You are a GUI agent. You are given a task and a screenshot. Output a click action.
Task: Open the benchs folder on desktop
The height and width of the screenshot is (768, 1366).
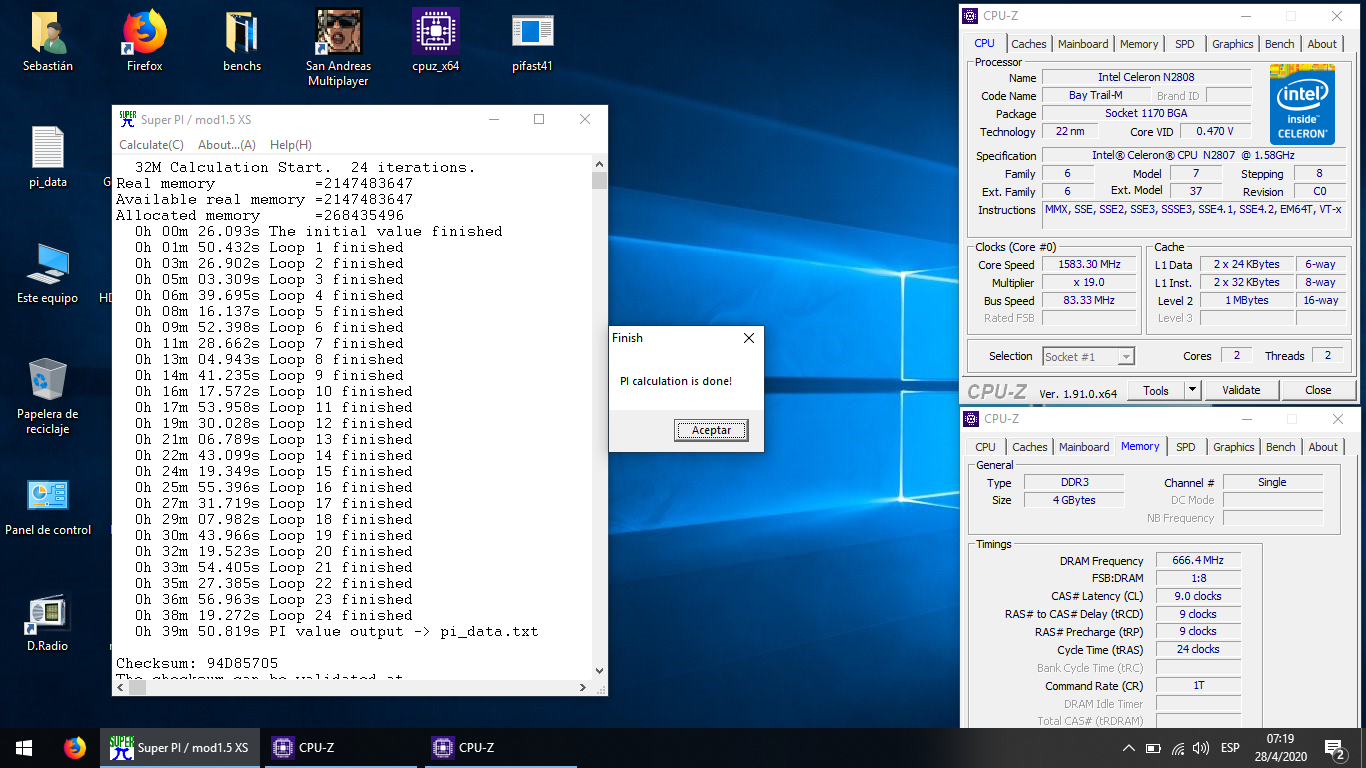pos(242,41)
